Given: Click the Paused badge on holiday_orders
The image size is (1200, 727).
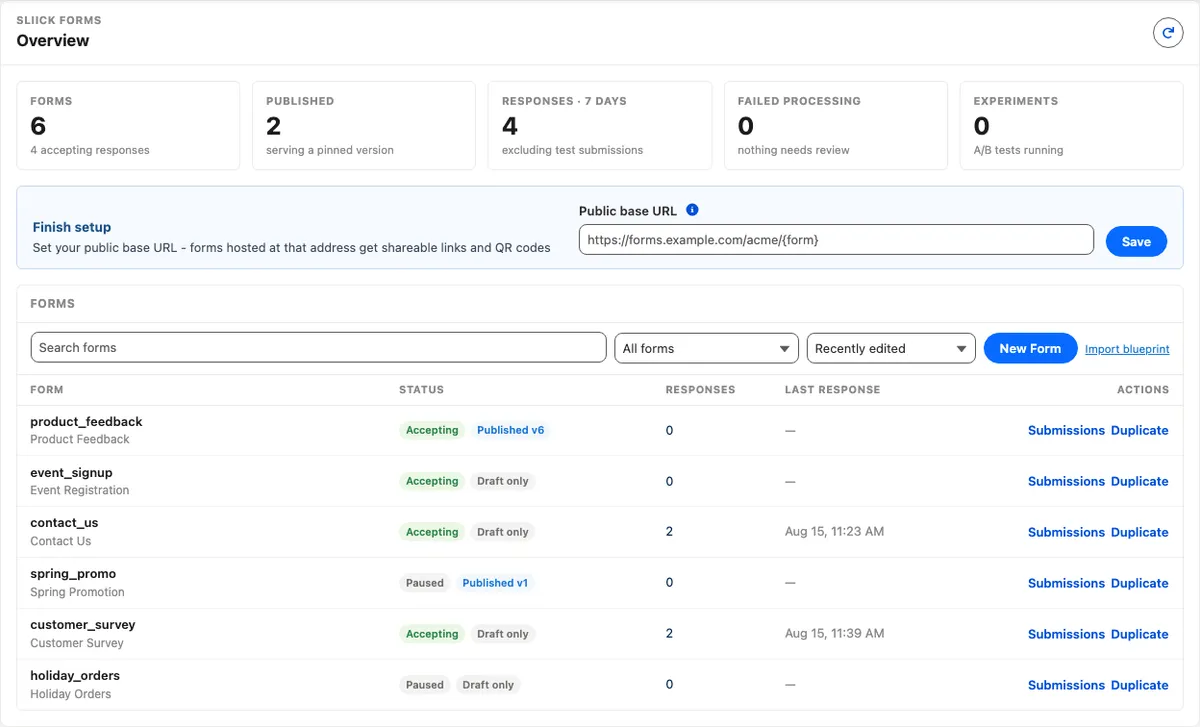Looking at the screenshot, I should [425, 685].
